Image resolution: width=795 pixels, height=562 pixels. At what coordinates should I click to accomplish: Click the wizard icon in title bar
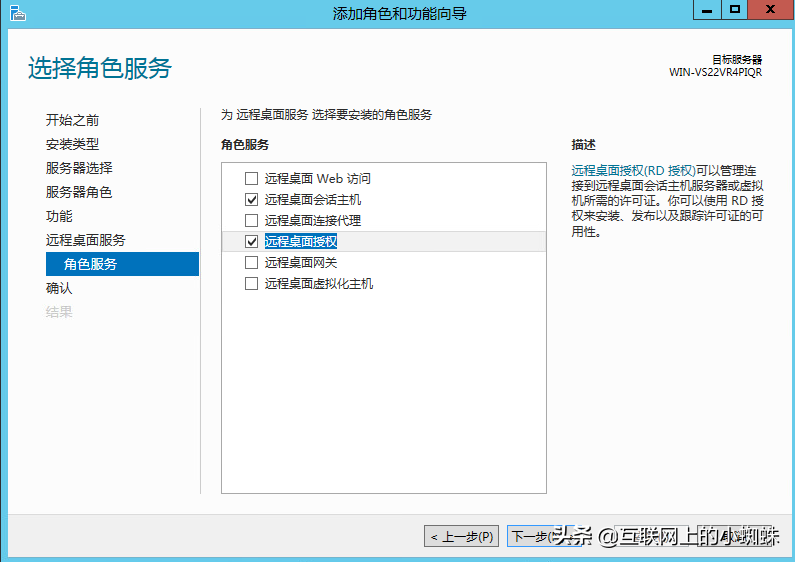click(x=18, y=13)
